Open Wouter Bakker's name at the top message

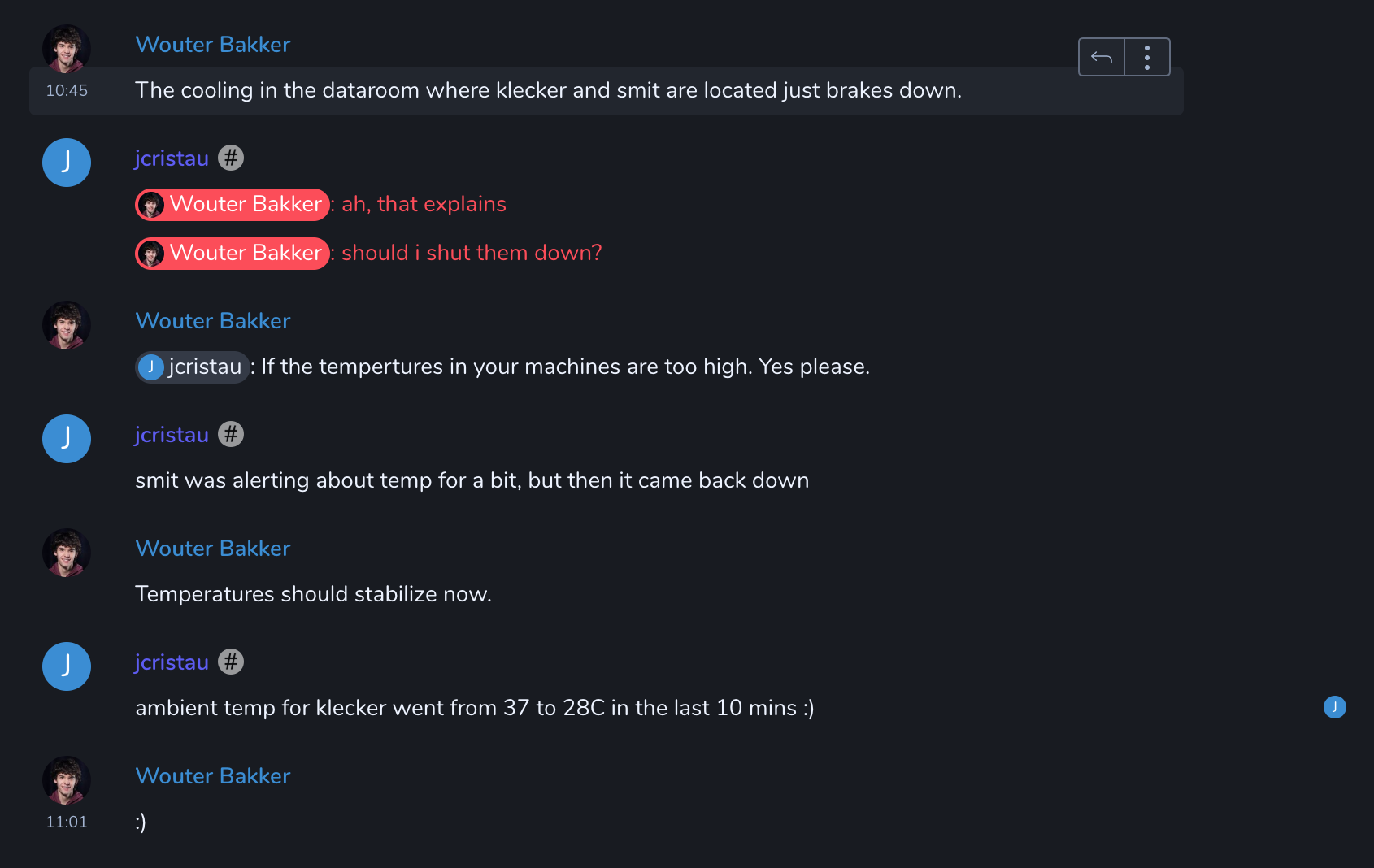point(212,45)
